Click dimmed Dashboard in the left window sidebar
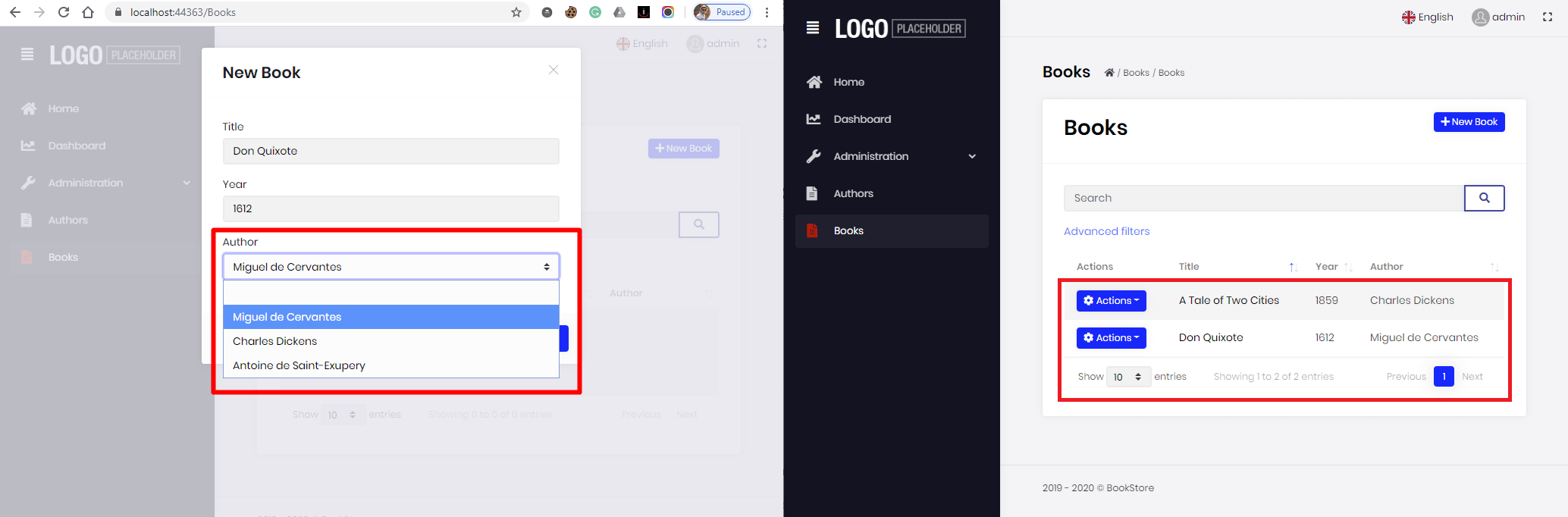Image resolution: width=1568 pixels, height=517 pixels. pos(77,146)
